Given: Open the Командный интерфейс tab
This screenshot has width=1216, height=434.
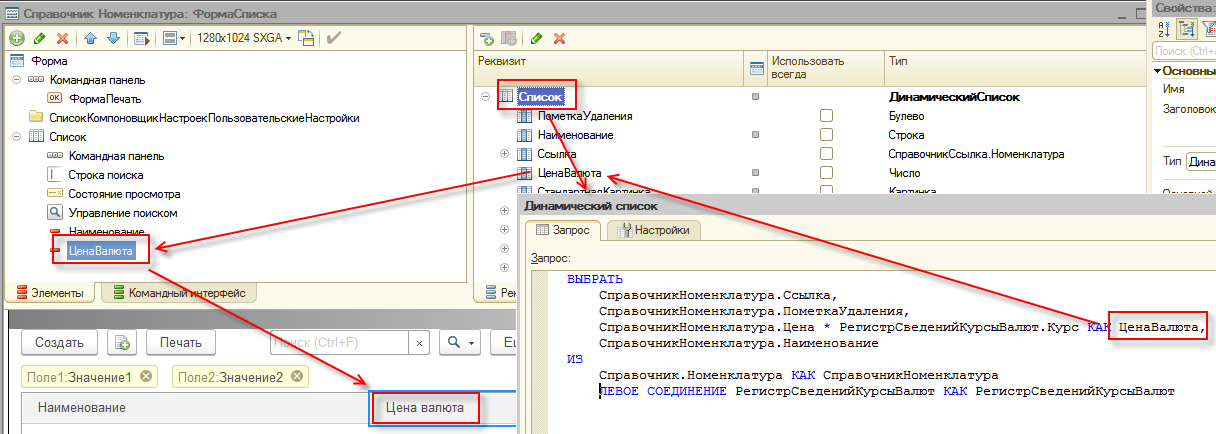Looking at the screenshot, I should [x=179, y=293].
